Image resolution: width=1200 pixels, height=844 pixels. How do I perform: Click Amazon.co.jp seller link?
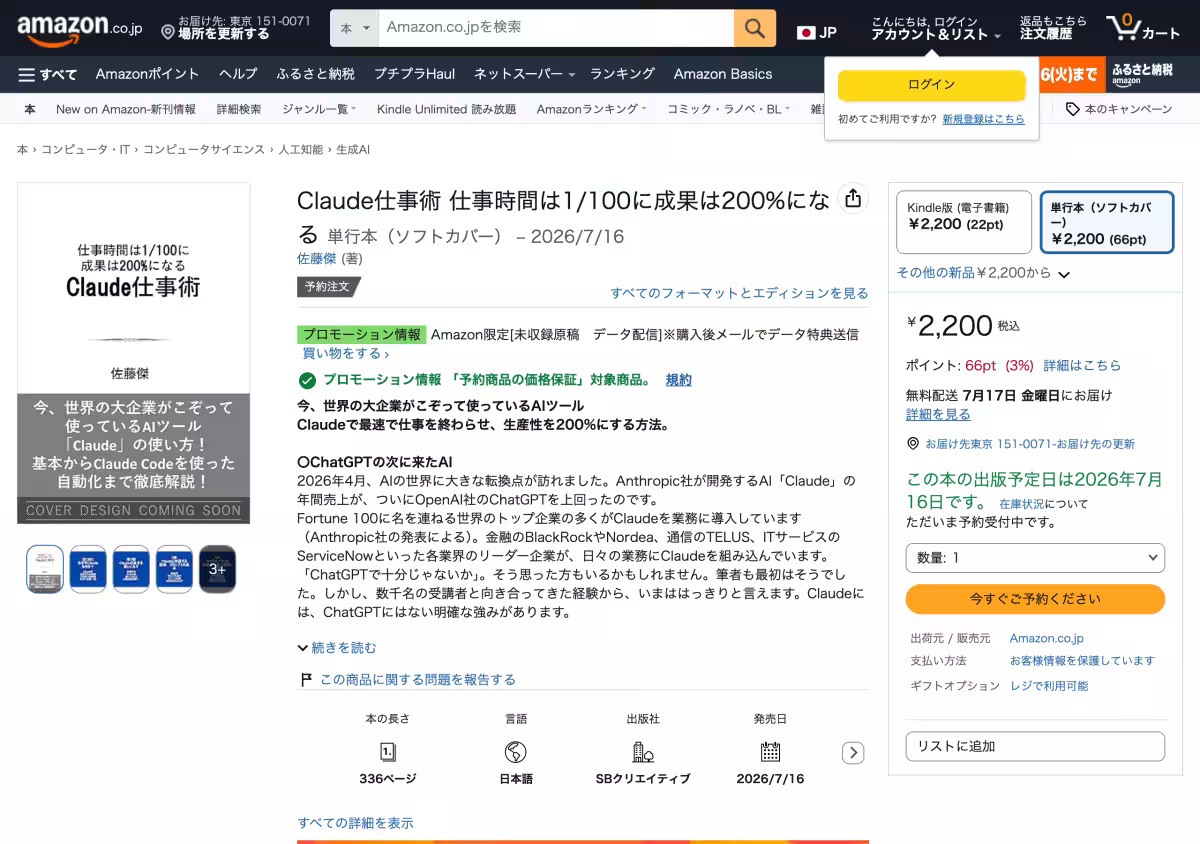pyautogui.click(x=1046, y=638)
